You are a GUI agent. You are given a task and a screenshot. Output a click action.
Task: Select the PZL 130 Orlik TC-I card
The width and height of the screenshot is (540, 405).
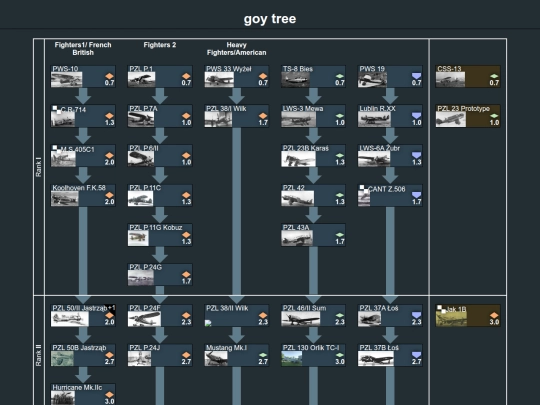tap(313, 355)
